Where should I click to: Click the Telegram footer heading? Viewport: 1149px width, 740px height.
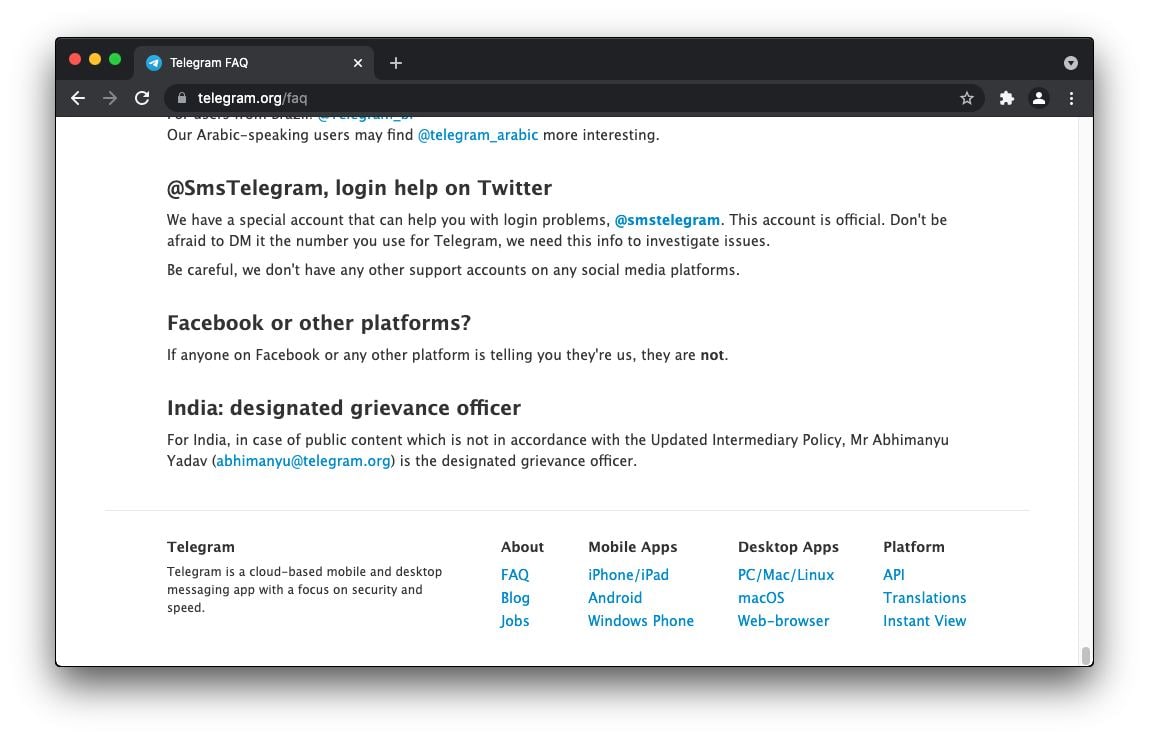coord(201,547)
